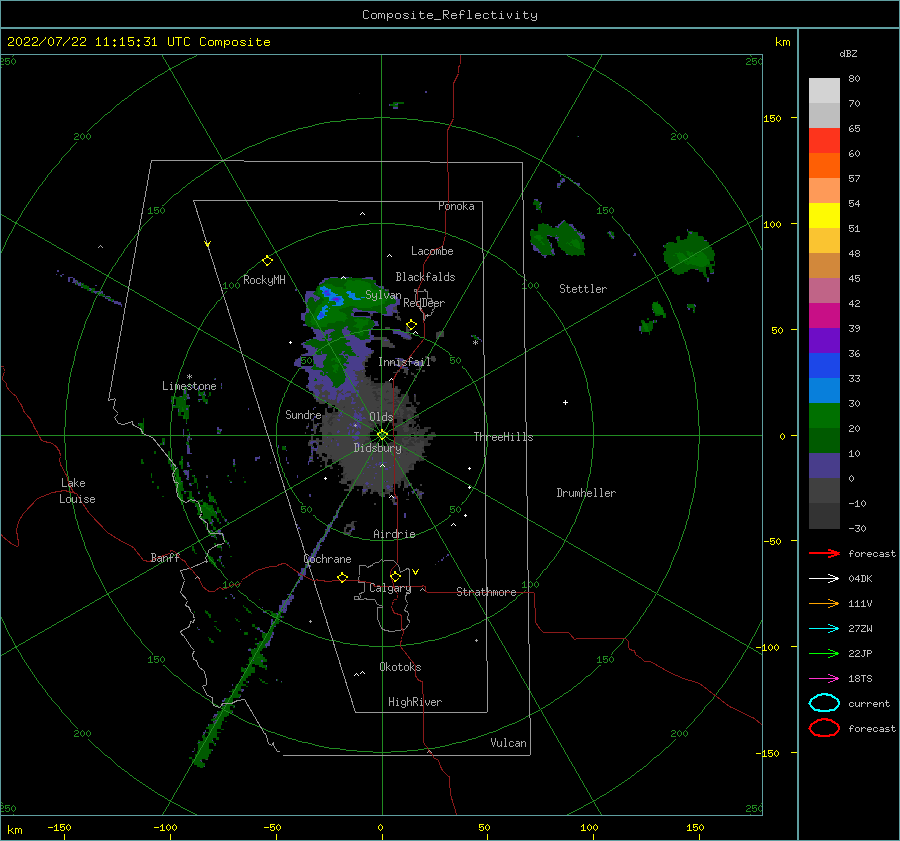Screen dimensions: 900x841
Task: Click the red forecast arrow in legend
Action: tap(824, 553)
